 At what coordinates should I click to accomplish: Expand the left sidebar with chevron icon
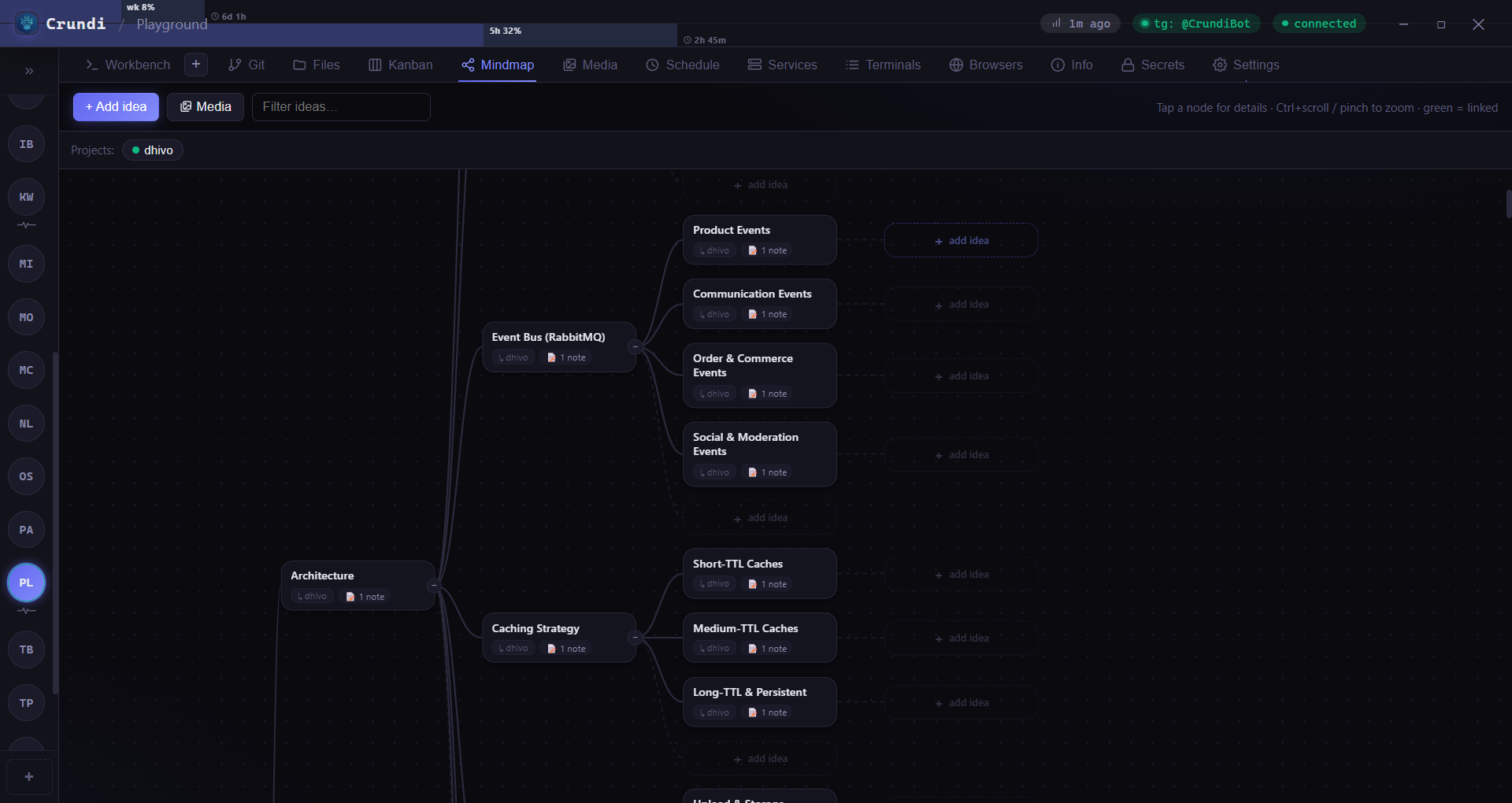(29, 71)
